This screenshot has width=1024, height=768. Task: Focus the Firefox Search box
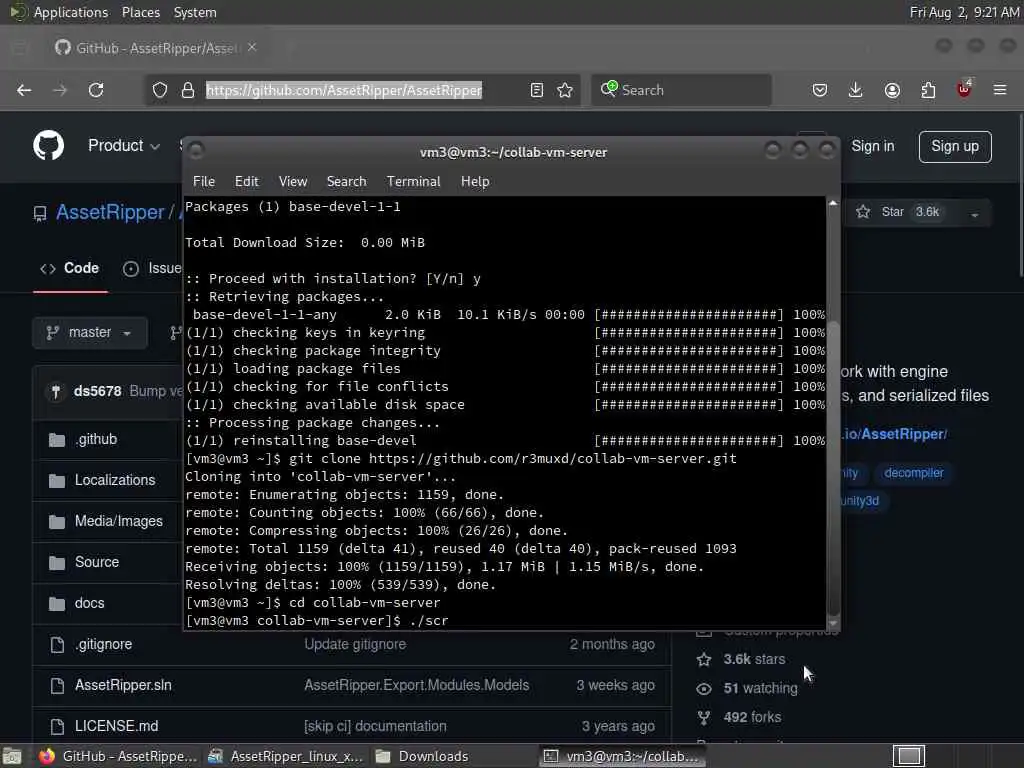(x=681, y=90)
